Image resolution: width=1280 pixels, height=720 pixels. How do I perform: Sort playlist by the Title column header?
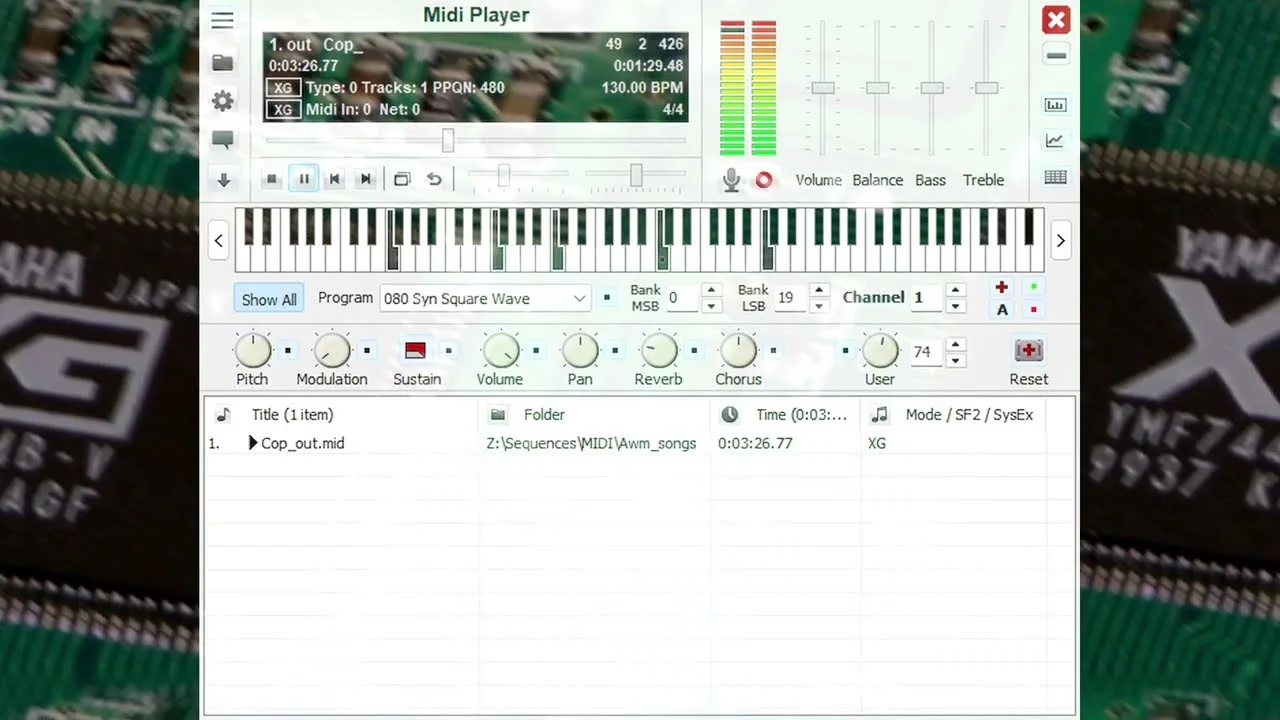(292, 415)
